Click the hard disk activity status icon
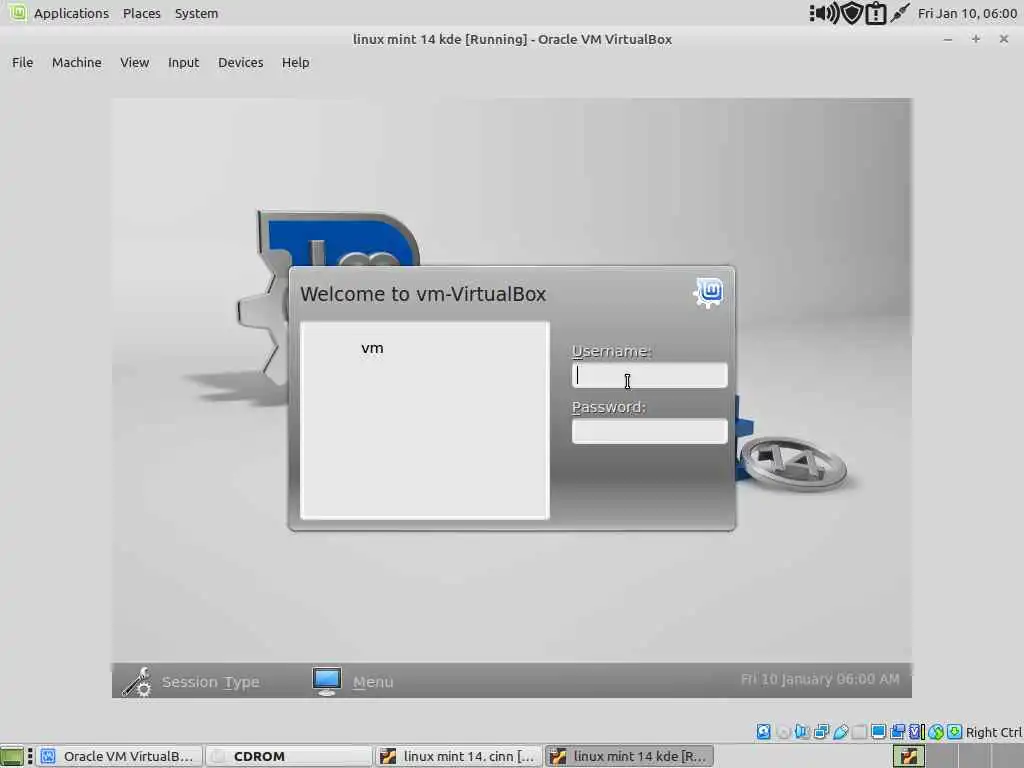1024x768 pixels. pos(763,732)
